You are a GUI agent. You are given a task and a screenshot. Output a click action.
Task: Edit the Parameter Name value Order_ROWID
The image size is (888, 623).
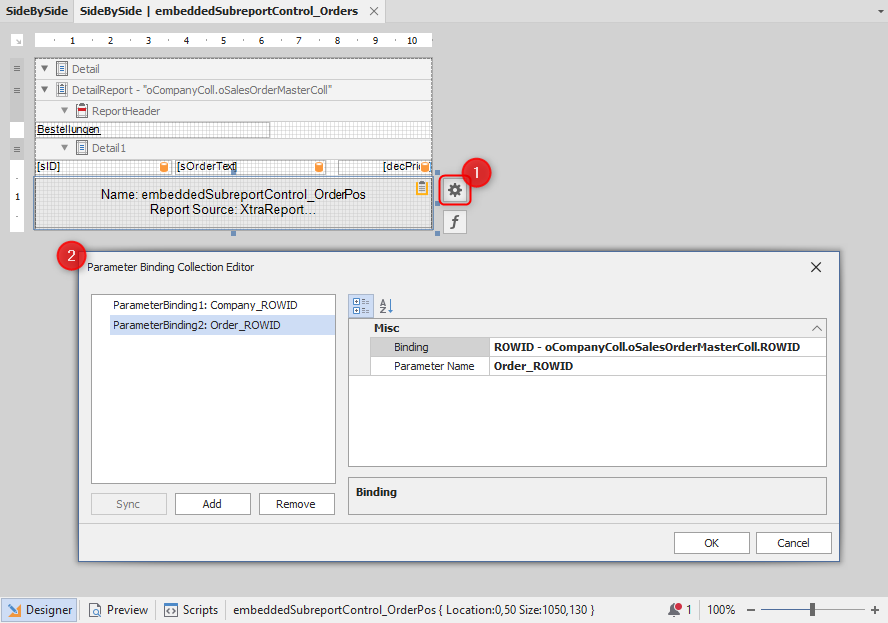pos(657,366)
